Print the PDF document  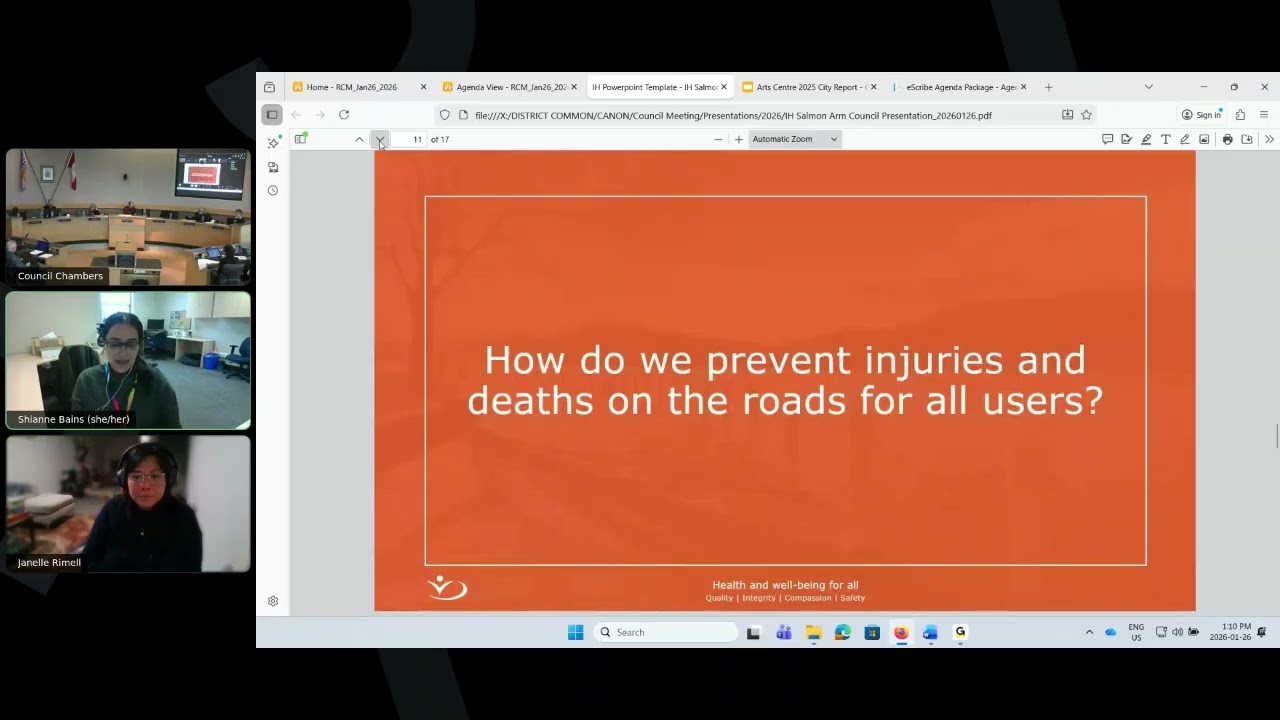pyautogui.click(x=1227, y=139)
